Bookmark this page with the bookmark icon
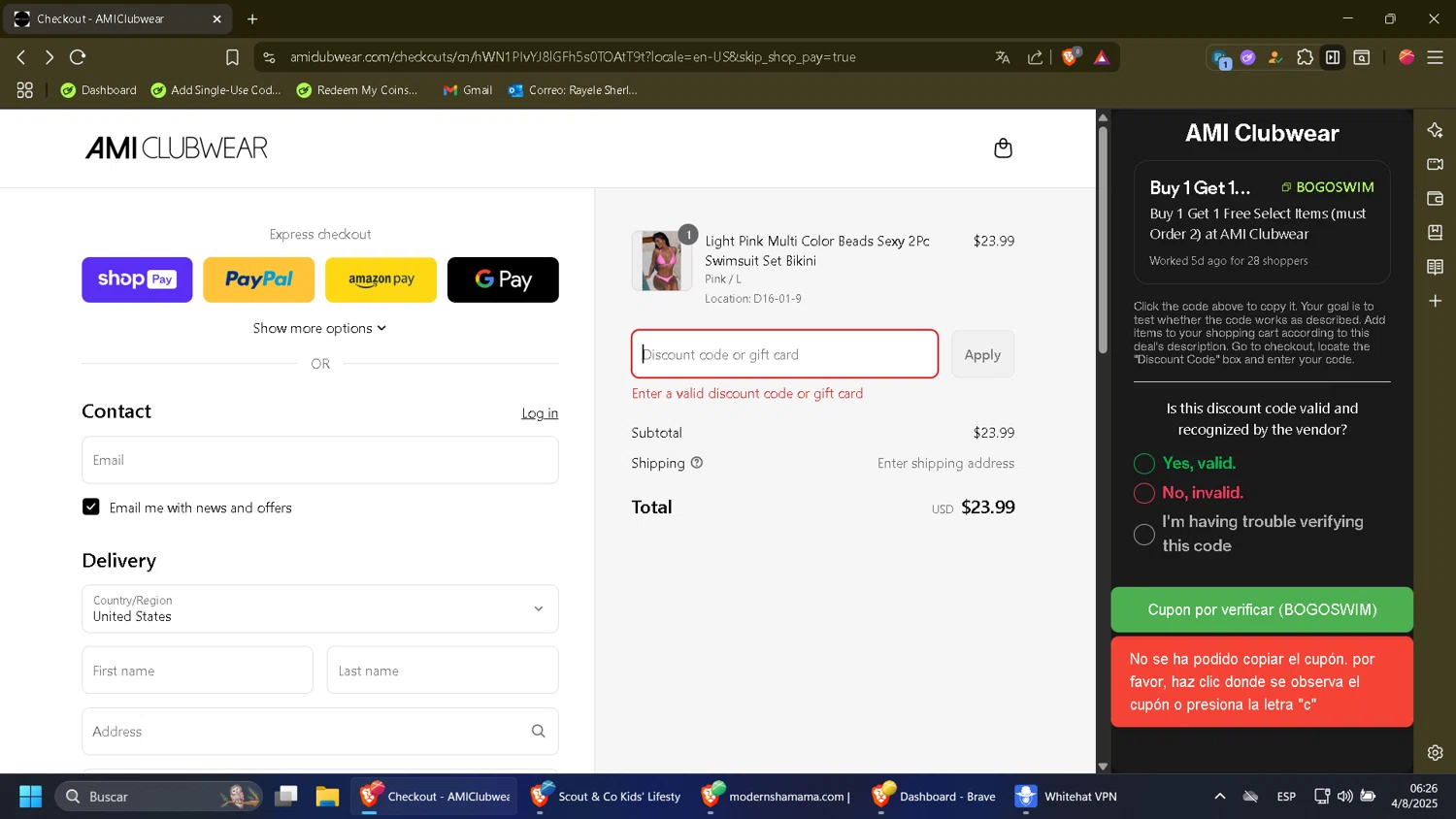Image resolution: width=1456 pixels, height=819 pixels. point(232,57)
